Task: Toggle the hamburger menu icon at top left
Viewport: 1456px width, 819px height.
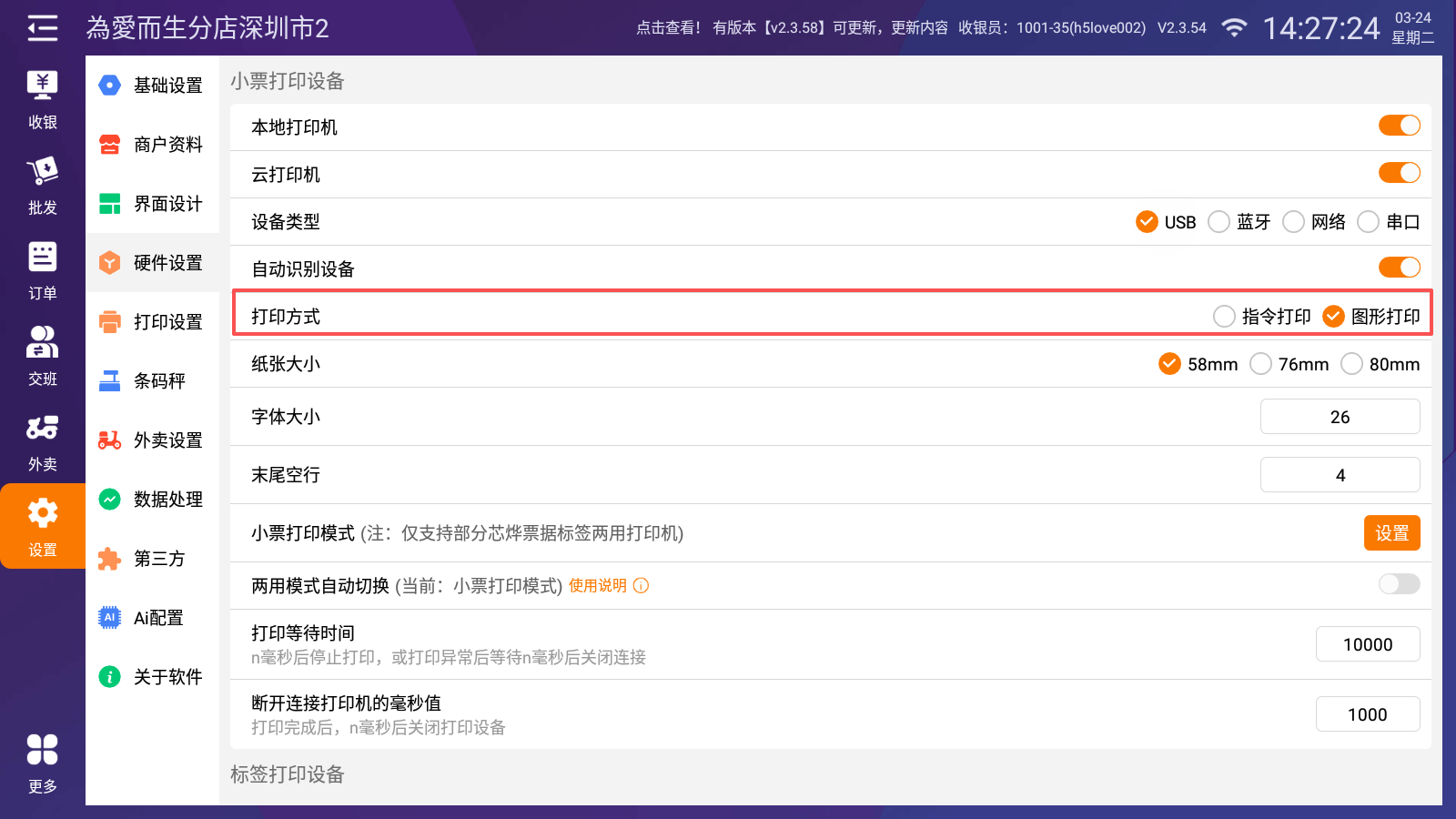Action: (42, 28)
